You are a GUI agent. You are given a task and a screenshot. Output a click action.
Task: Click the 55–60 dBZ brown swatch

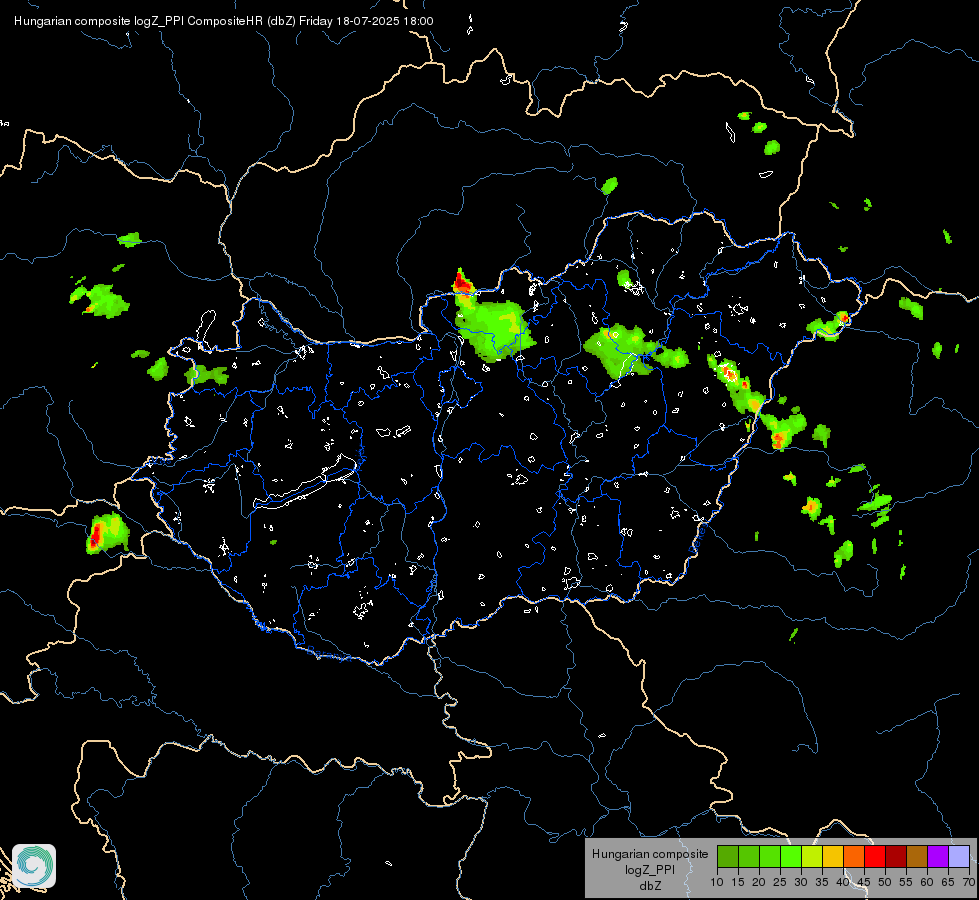(x=917, y=856)
